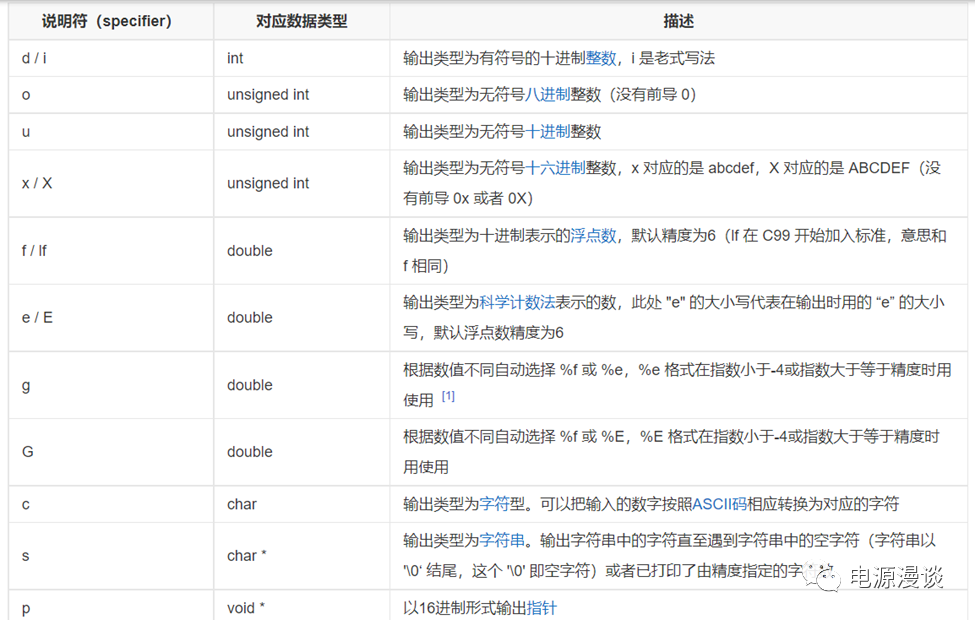Select the 'char *' data type cell
975x620 pixels.
tap(246, 556)
